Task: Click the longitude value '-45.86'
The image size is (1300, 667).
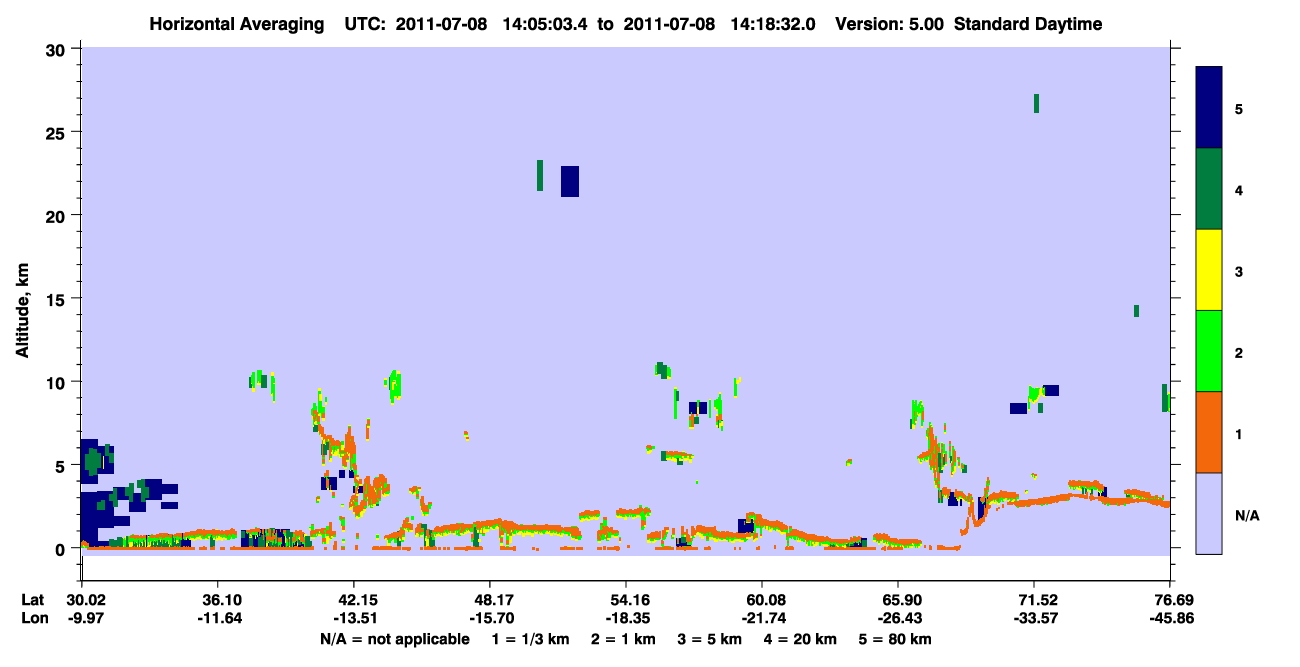Action: point(1170,618)
